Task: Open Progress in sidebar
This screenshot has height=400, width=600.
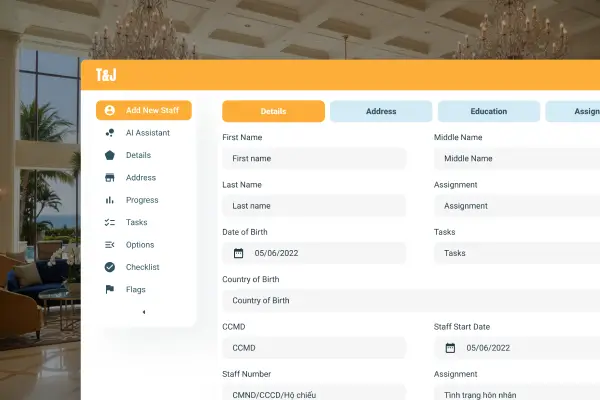Action: pyautogui.click(x=144, y=200)
